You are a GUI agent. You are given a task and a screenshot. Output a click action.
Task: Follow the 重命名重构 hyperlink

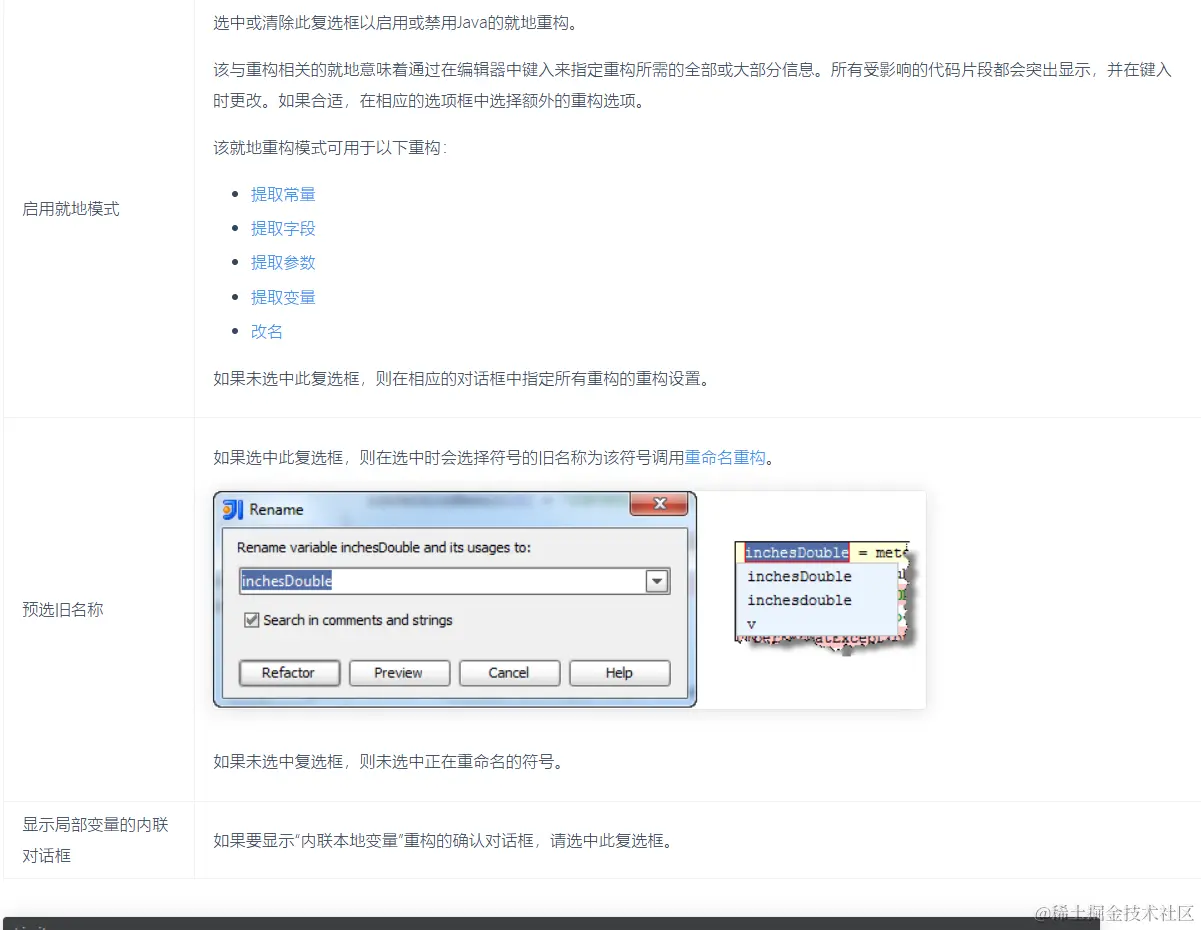(725, 458)
